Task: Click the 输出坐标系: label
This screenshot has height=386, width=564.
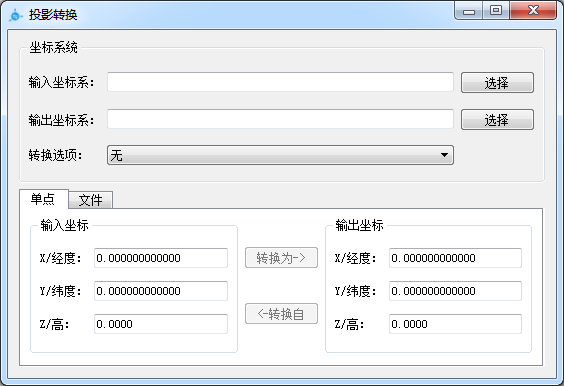Action: tap(61, 120)
